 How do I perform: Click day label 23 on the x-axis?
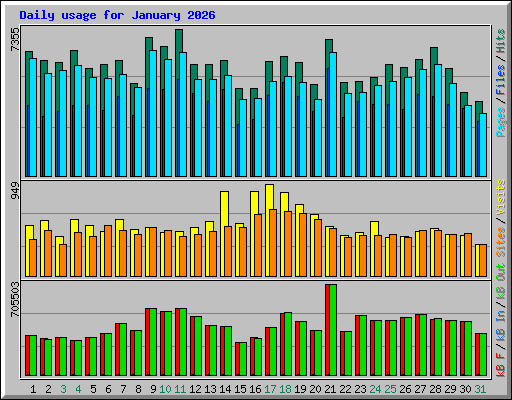coord(360,389)
